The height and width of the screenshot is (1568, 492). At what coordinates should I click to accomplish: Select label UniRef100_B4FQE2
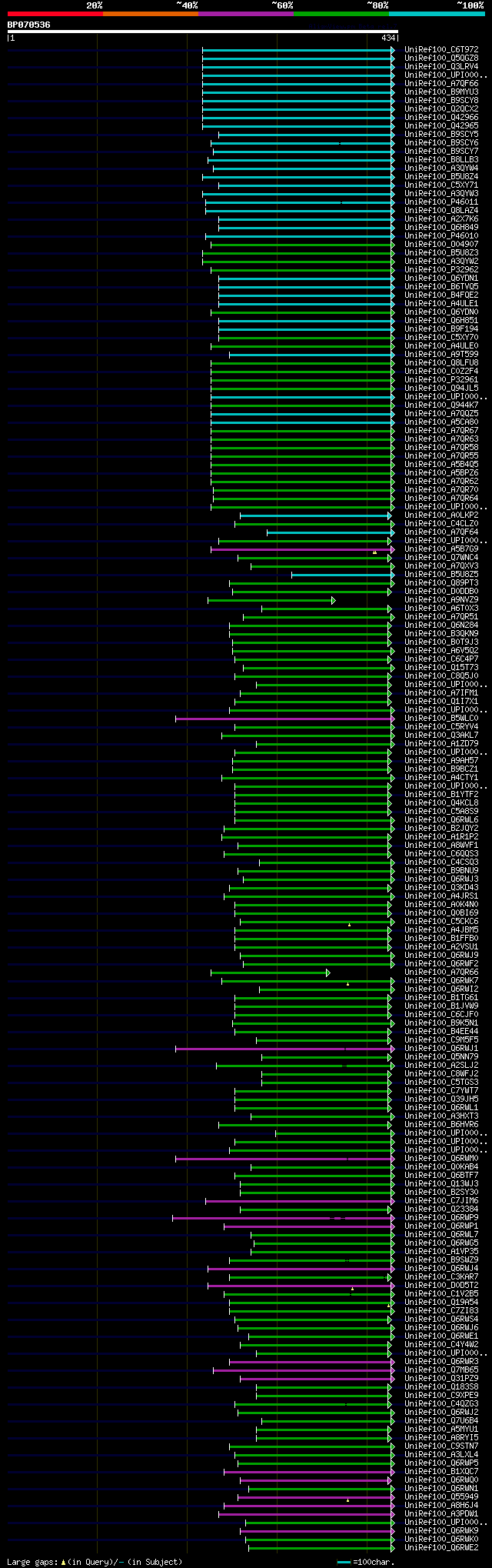[x=441, y=295]
